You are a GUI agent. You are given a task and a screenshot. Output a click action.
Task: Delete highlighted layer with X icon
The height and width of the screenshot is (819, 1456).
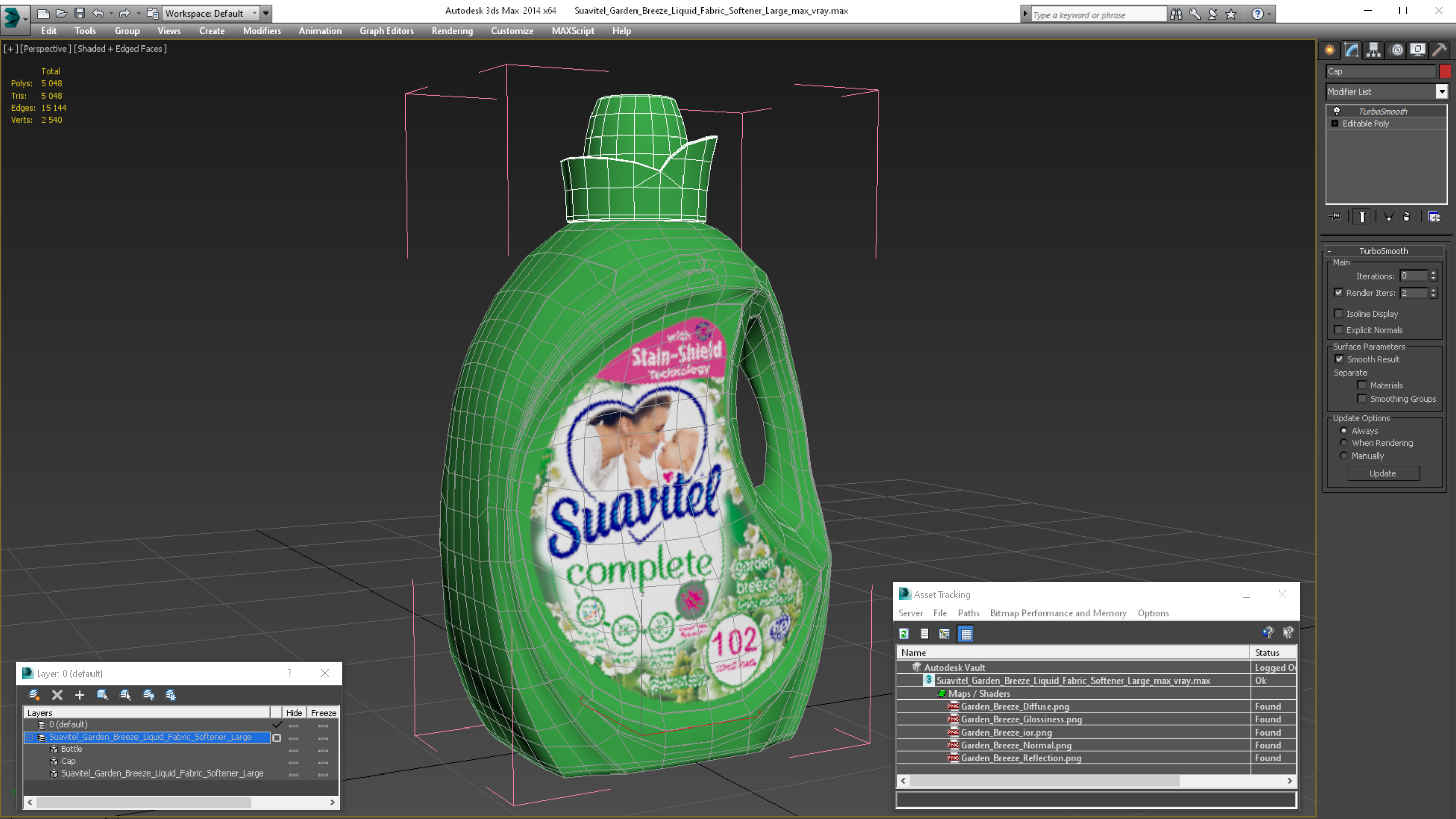(x=57, y=695)
